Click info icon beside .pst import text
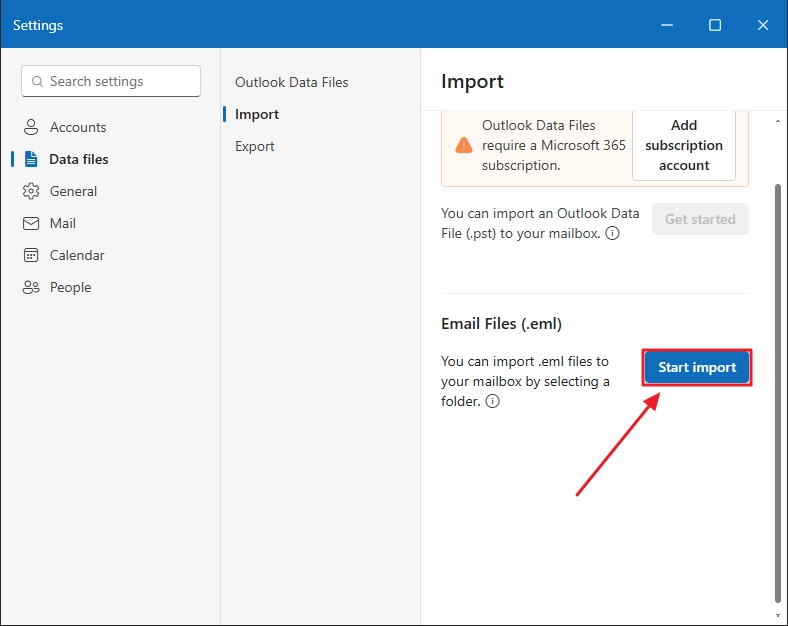 pos(612,233)
